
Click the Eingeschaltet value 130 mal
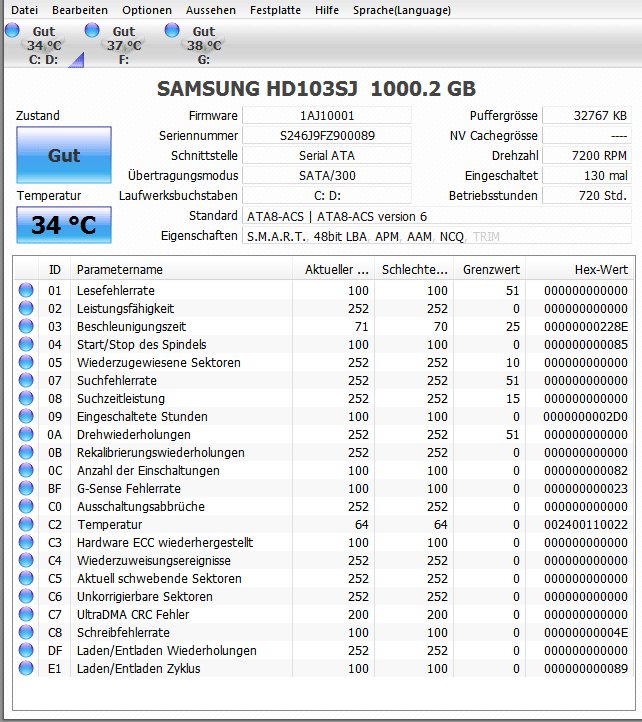click(x=587, y=175)
